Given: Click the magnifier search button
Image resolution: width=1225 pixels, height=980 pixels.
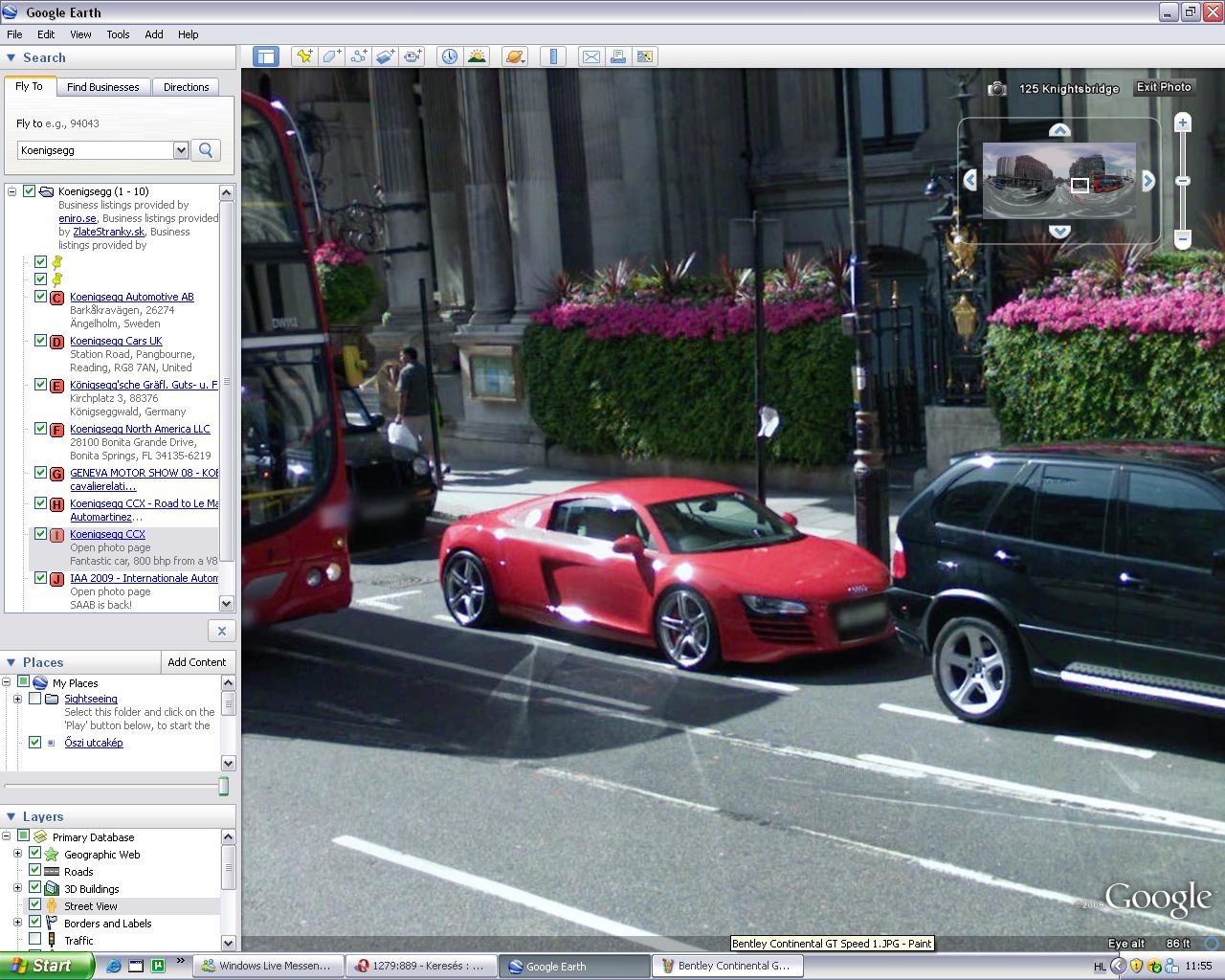Looking at the screenshot, I should pyautogui.click(x=206, y=150).
